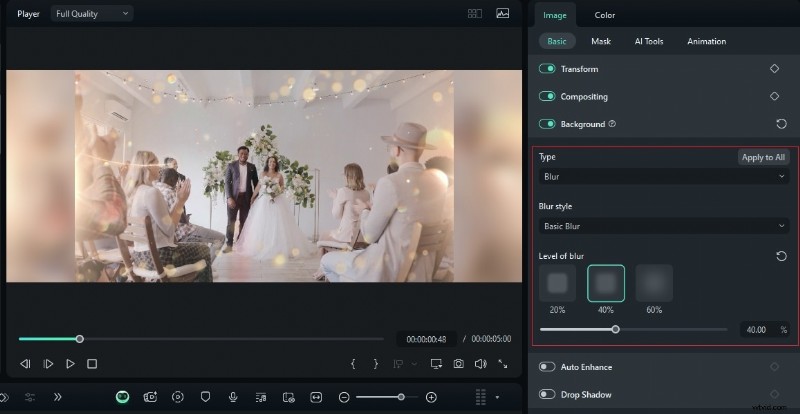Add keyframe for Transform
Screen dimensions: 800x414
point(774,68)
